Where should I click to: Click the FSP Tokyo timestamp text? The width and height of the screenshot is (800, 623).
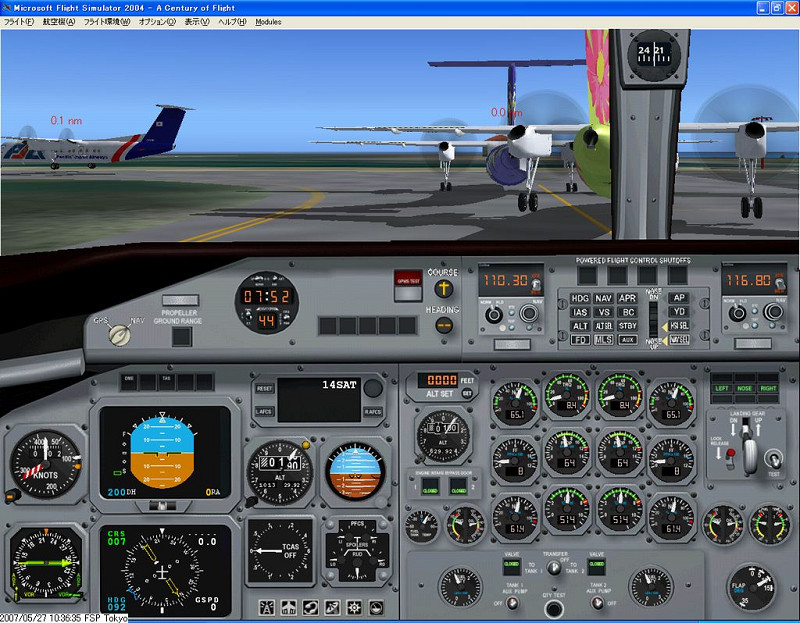(x=64, y=618)
